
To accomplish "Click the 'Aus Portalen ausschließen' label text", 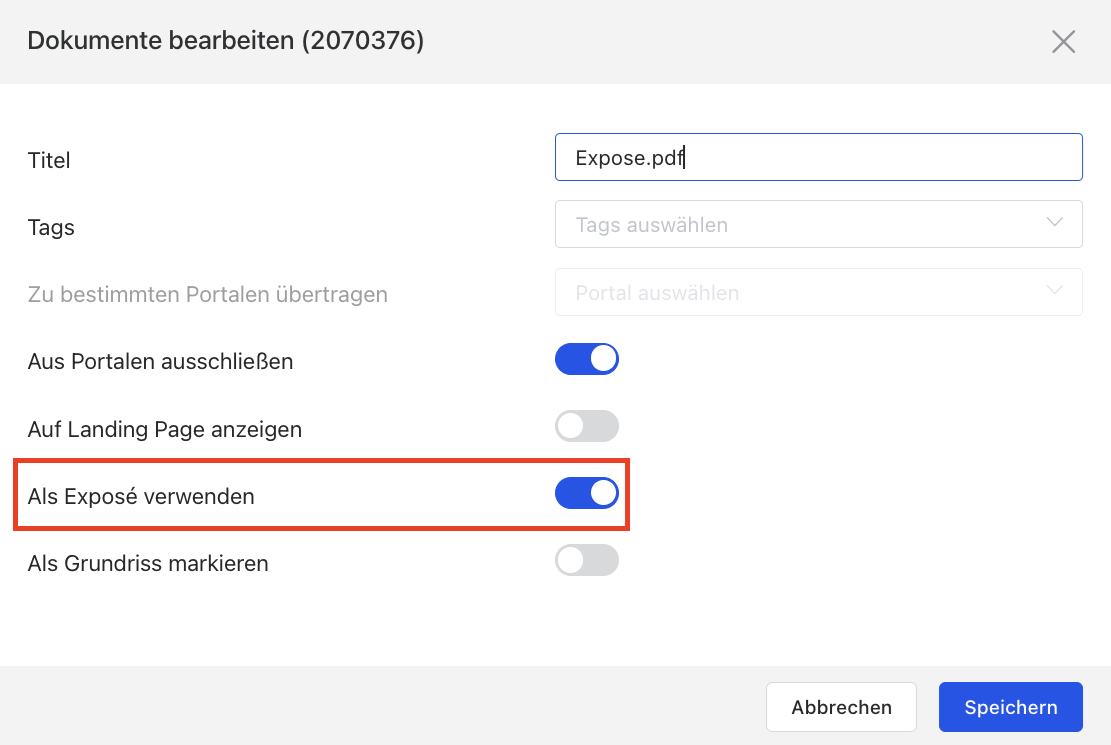I will click(161, 361).
